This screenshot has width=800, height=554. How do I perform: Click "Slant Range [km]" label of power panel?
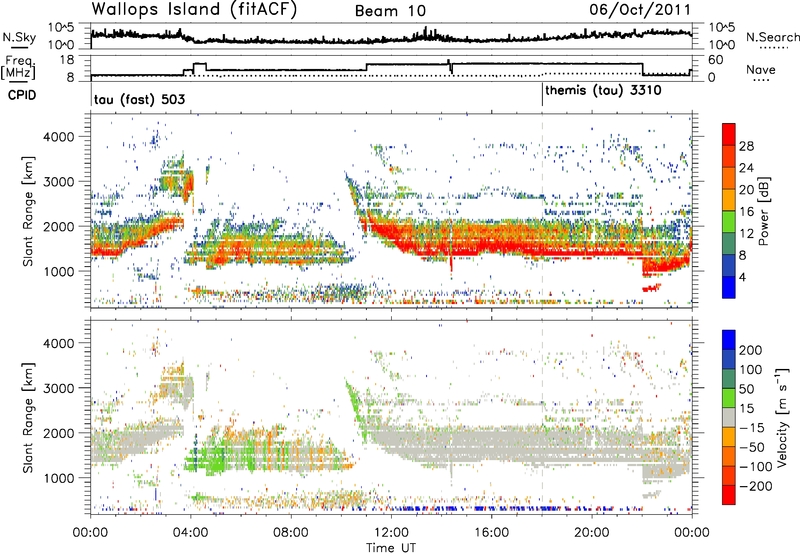point(28,211)
